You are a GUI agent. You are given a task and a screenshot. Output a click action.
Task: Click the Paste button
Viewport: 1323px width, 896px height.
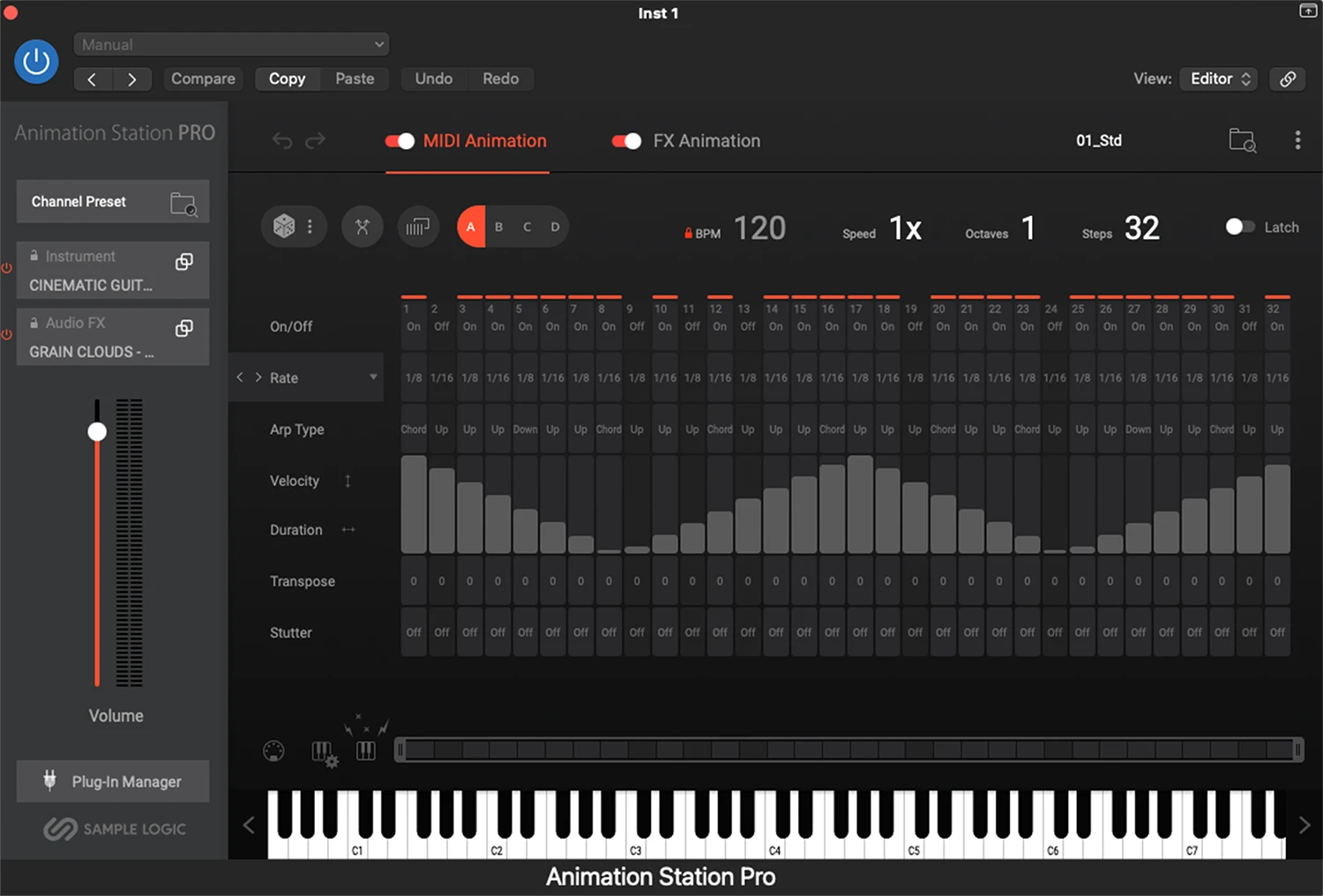point(355,78)
